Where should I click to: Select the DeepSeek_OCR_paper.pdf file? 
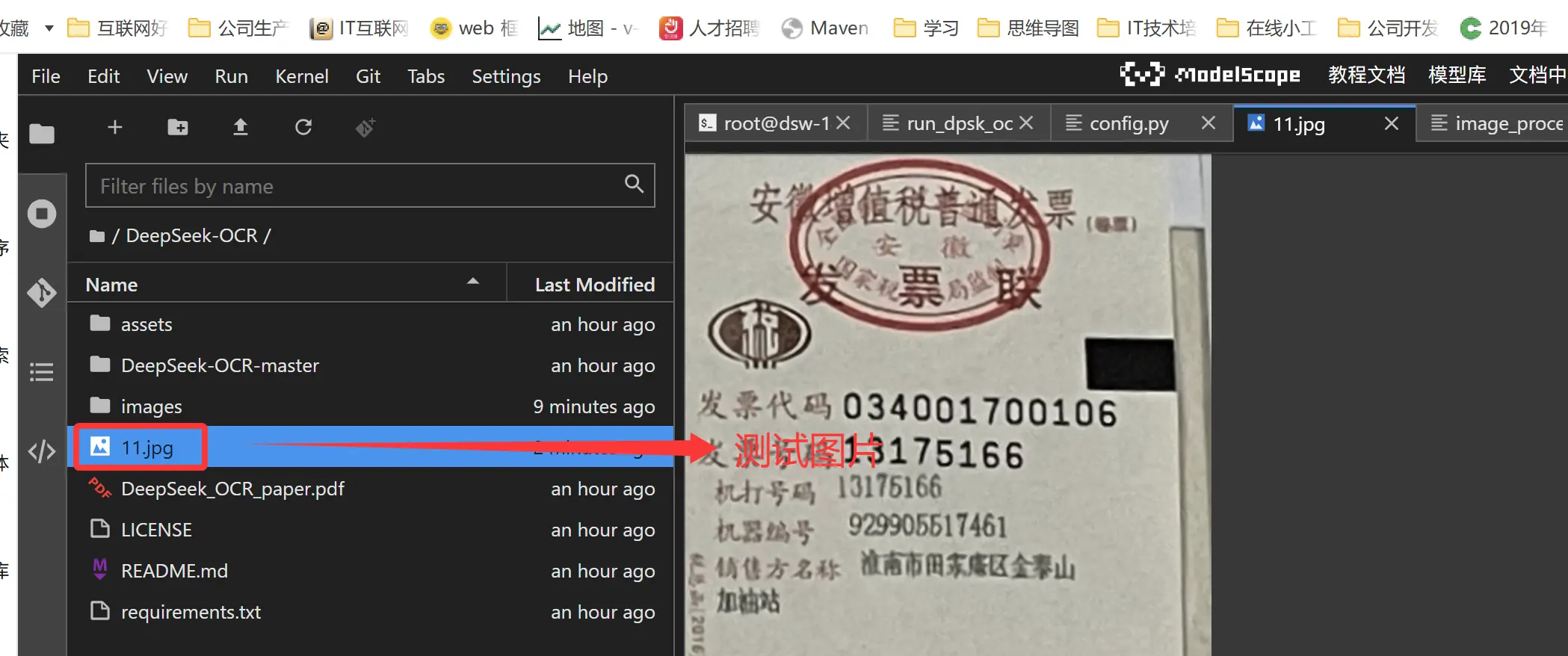click(x=371, y=489)
